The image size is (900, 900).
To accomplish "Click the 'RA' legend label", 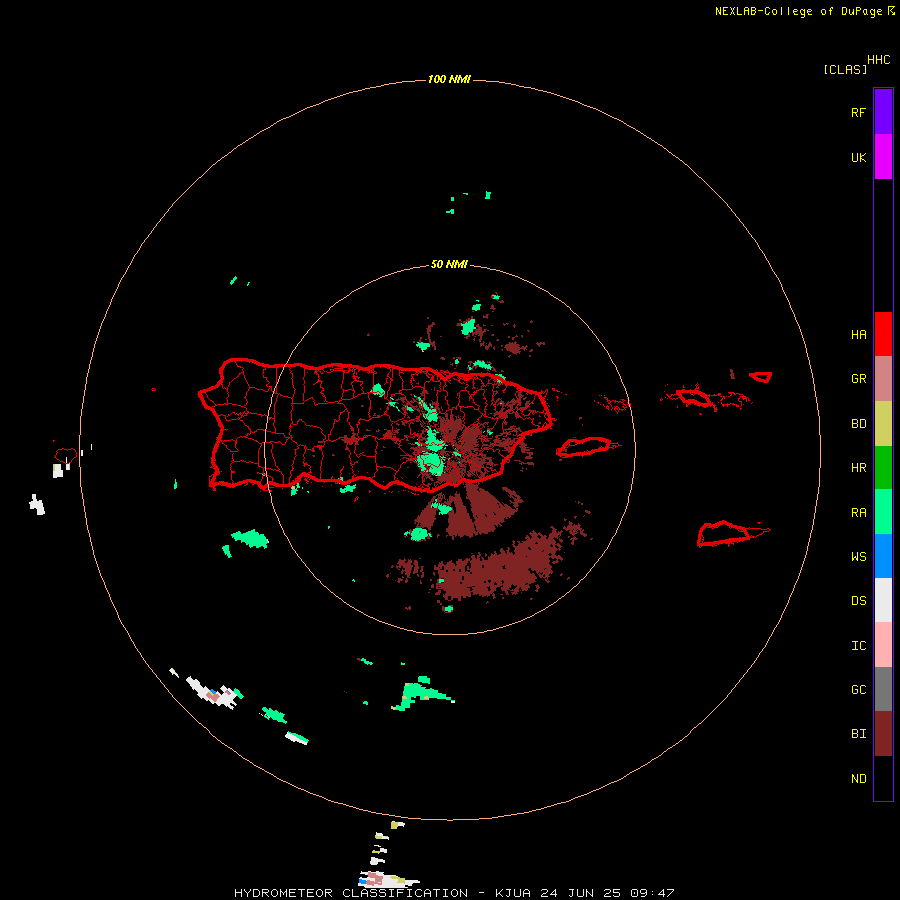I will coord(858,513).
